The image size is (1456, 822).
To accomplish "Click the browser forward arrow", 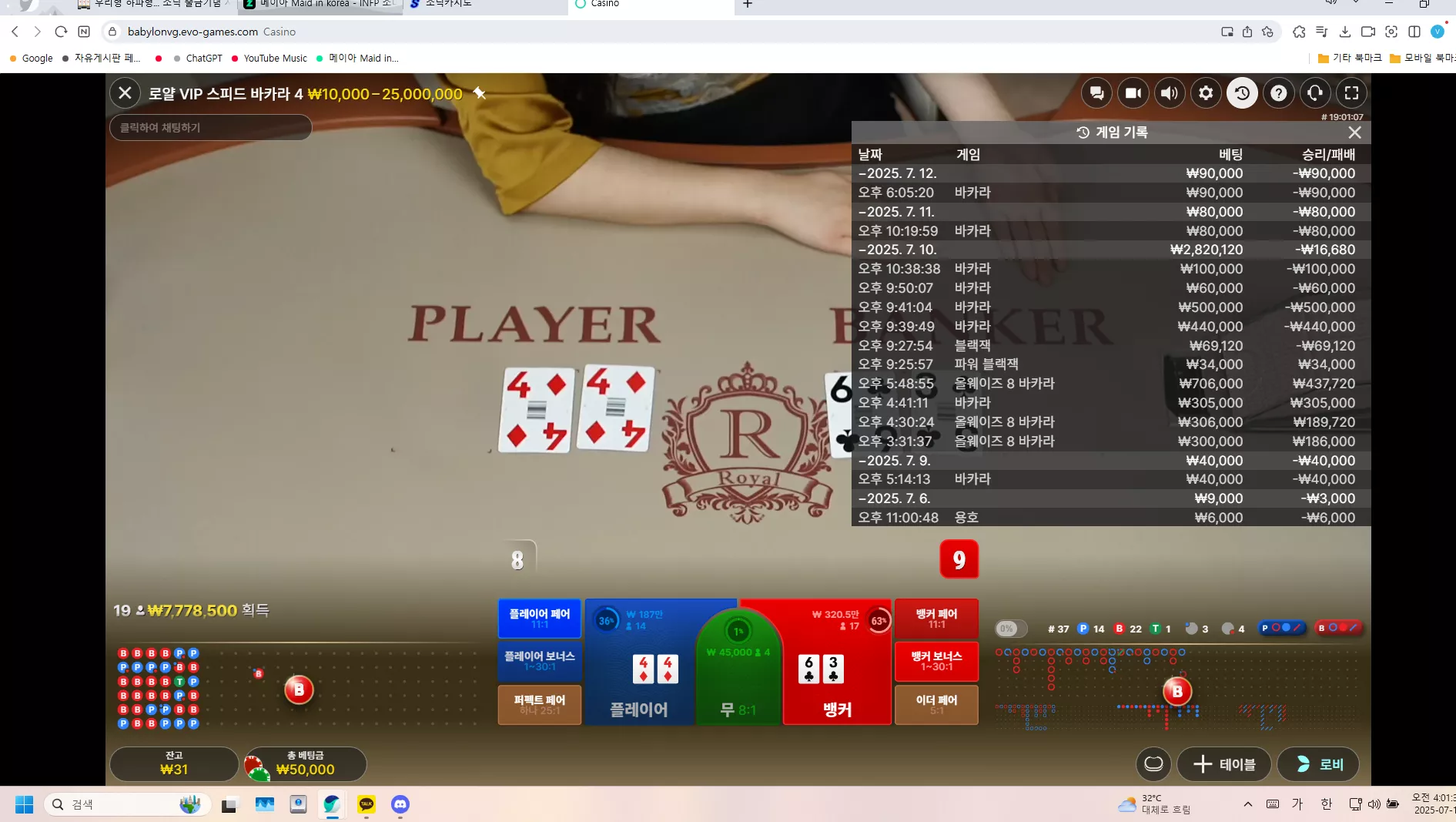I will point(37,32).
